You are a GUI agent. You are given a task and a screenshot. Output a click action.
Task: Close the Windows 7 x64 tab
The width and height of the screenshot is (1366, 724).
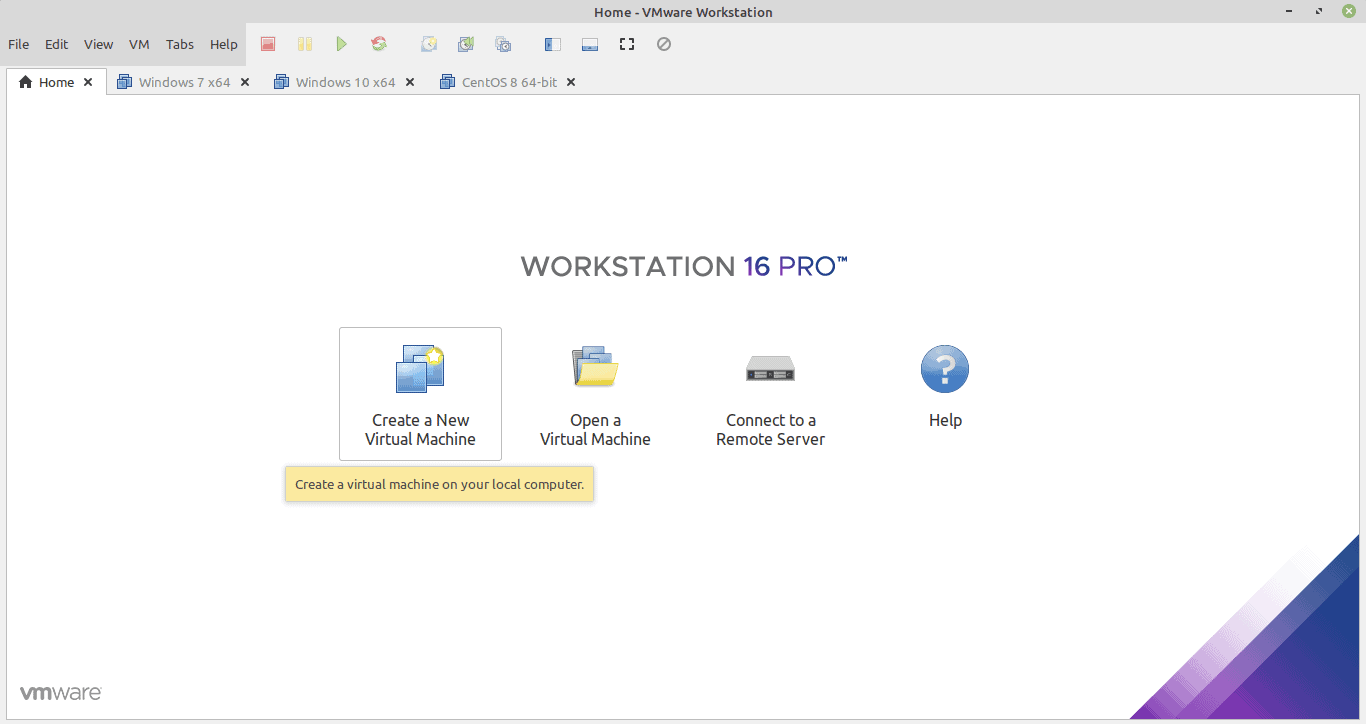point(245,82)
